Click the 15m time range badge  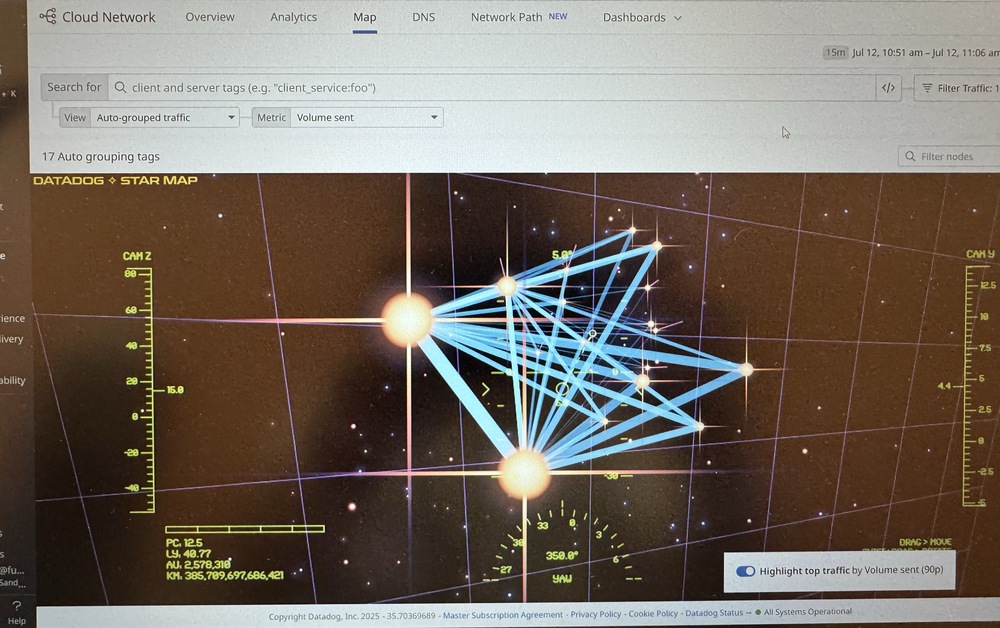pyautogui.click(x=835, y=52)
